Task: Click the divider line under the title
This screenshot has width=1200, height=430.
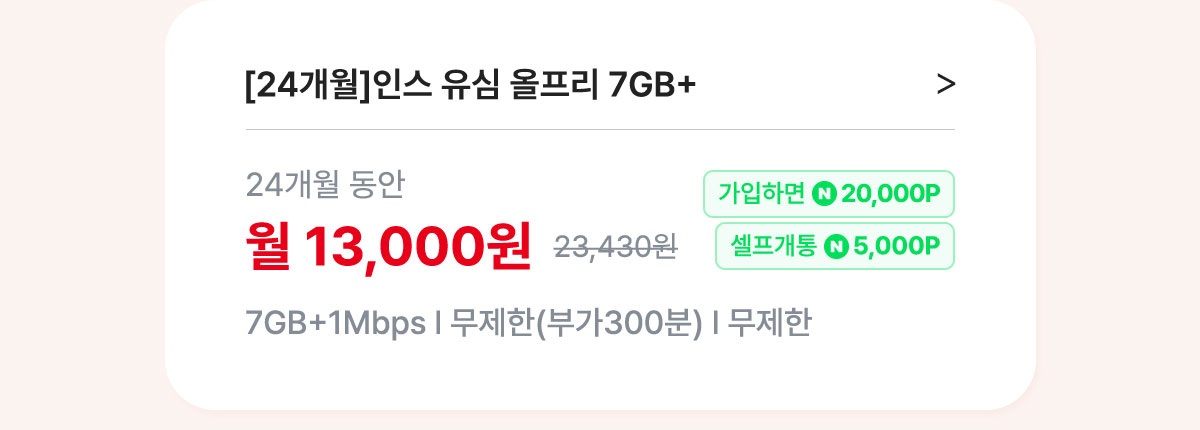Action: 600,129
